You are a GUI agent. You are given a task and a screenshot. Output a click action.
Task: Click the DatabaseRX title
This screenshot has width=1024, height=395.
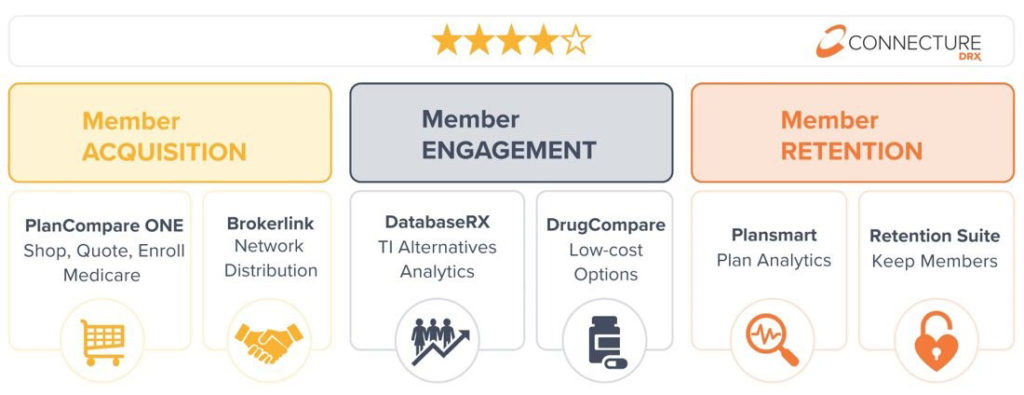point(437,222)
